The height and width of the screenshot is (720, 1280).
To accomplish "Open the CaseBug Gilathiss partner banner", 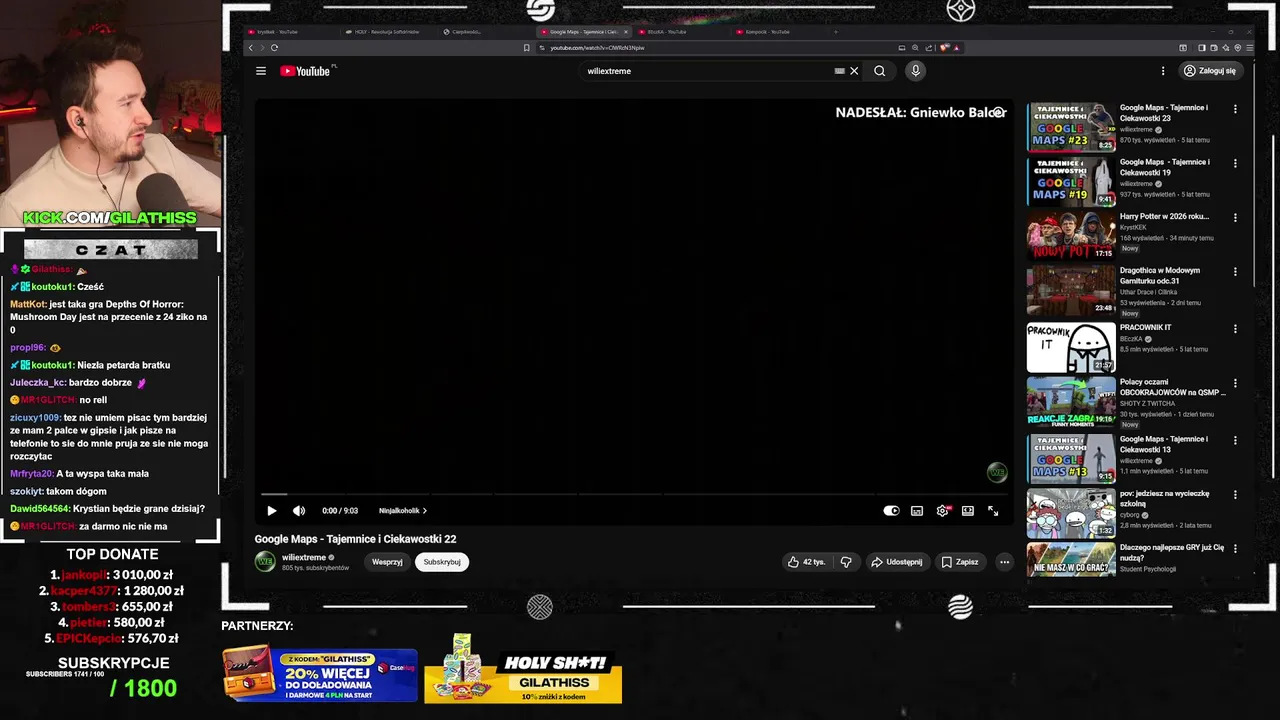I will click(320, 675).
